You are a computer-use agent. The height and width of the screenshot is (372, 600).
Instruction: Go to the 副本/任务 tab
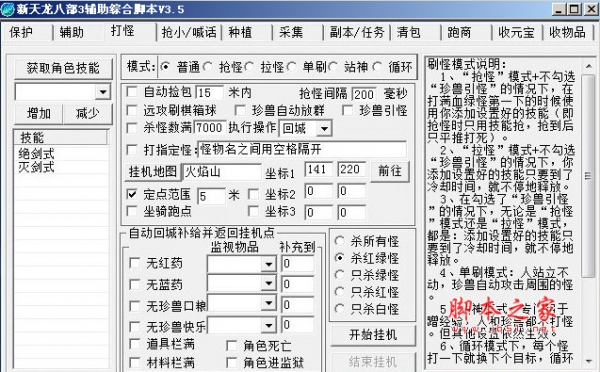coord(357,32)
